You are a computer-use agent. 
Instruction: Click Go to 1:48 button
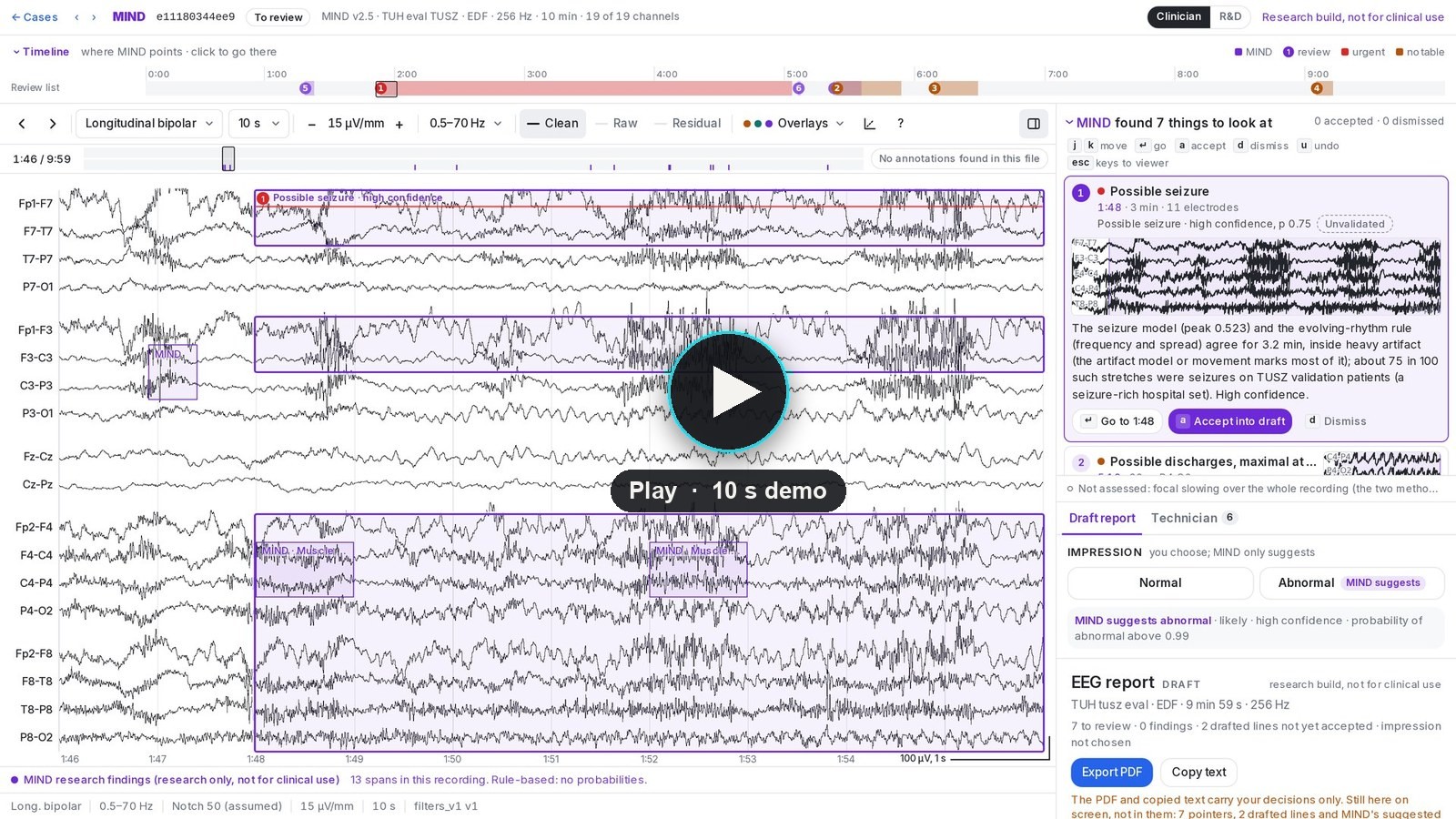(x=1118, y=421)
